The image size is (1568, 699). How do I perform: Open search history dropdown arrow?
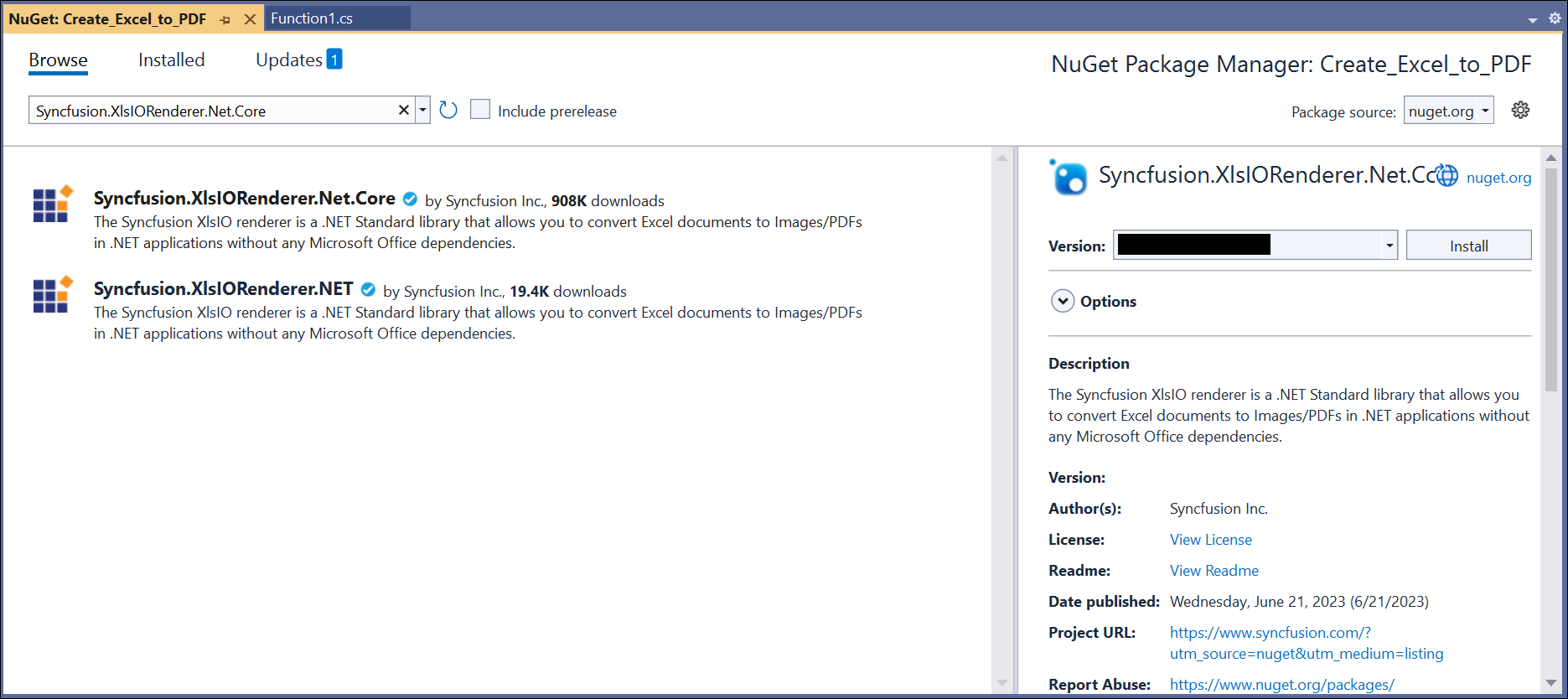click(x=423, y=111)
